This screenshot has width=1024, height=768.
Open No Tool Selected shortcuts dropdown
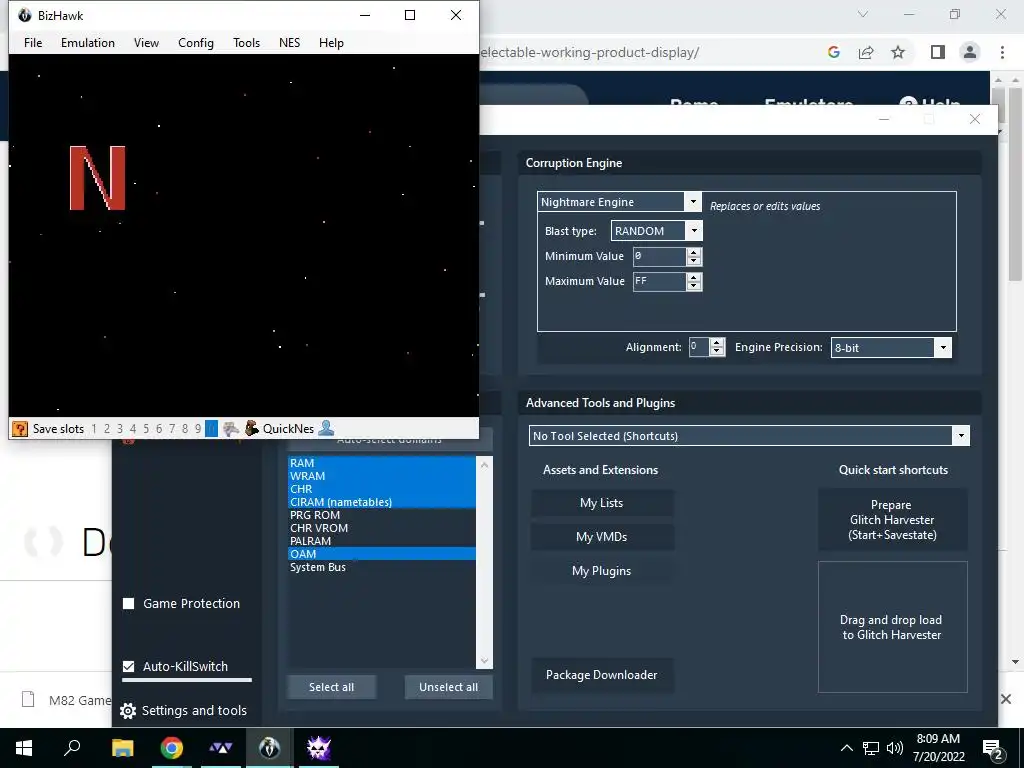[x=961, y=436]
